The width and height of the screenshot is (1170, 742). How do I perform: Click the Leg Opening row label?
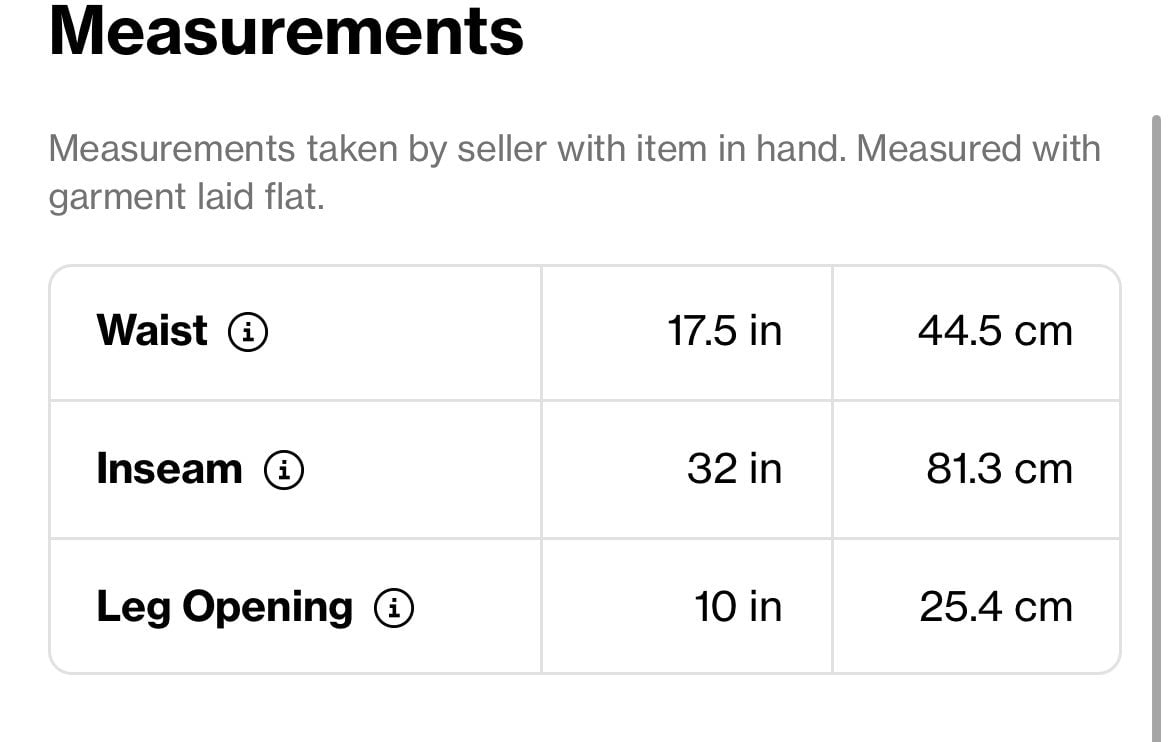(x=224, y=607)
